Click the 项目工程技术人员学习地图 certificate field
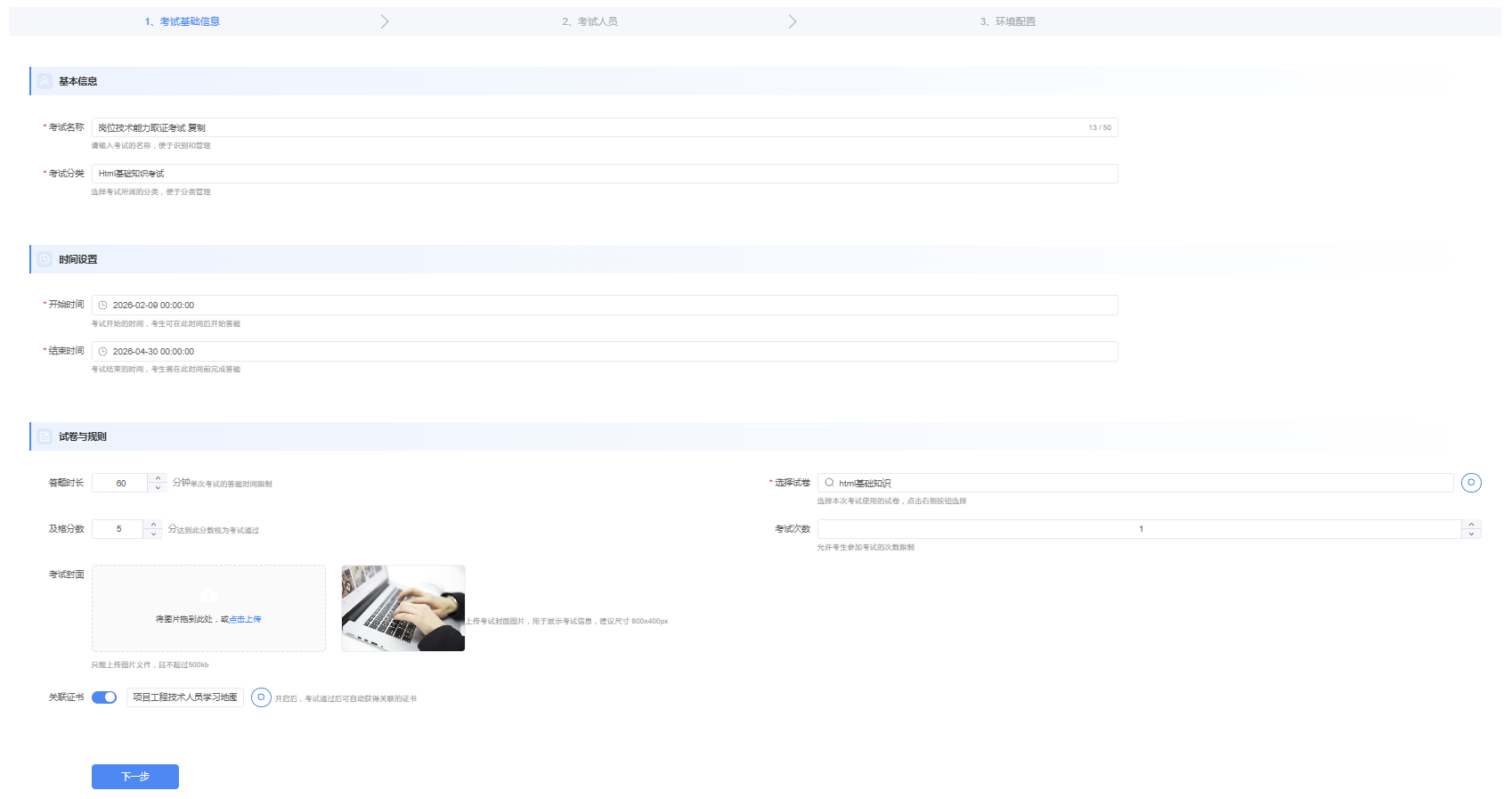This screenshot has width=1512, height=799. point(185,697)
